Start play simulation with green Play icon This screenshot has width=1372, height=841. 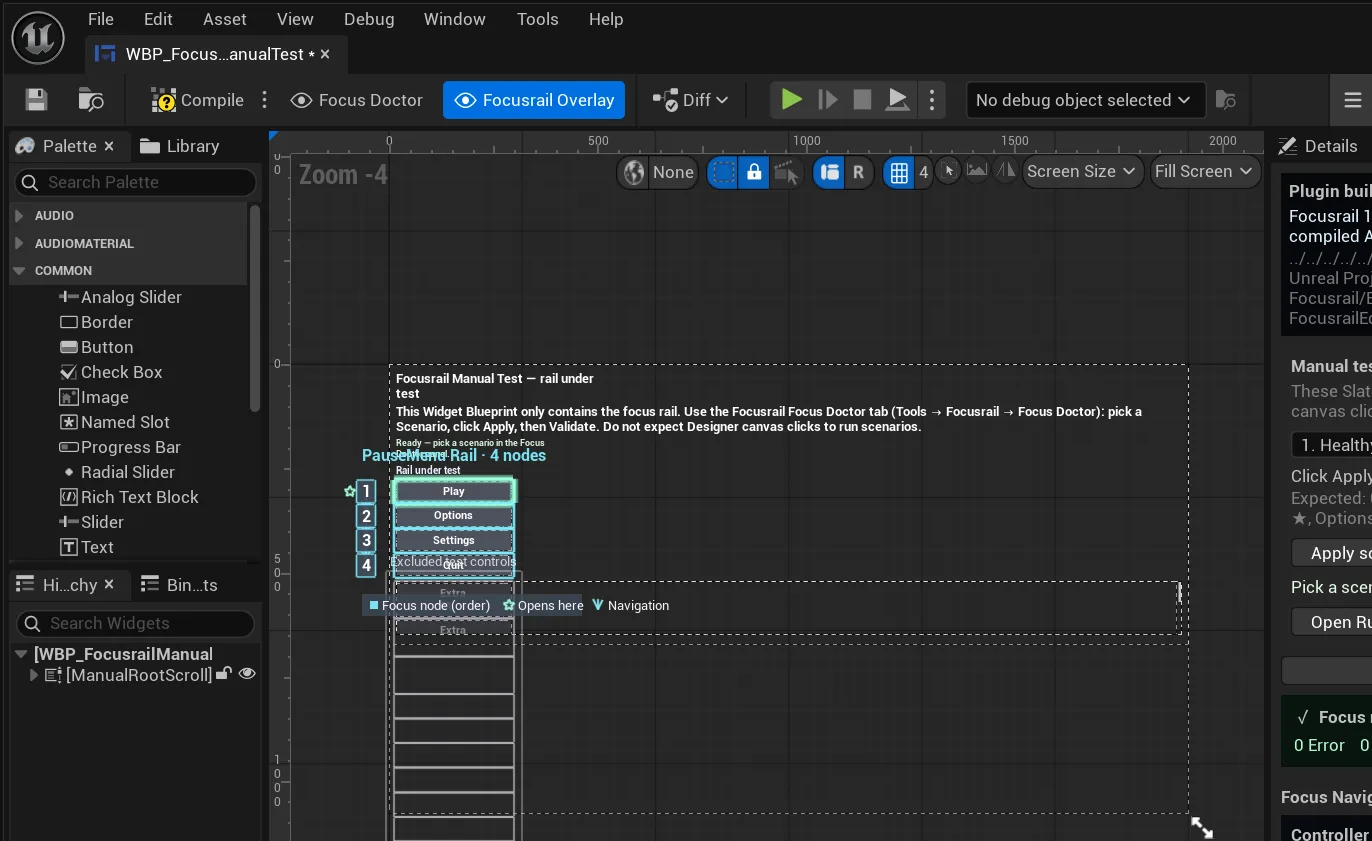(792, 99)
